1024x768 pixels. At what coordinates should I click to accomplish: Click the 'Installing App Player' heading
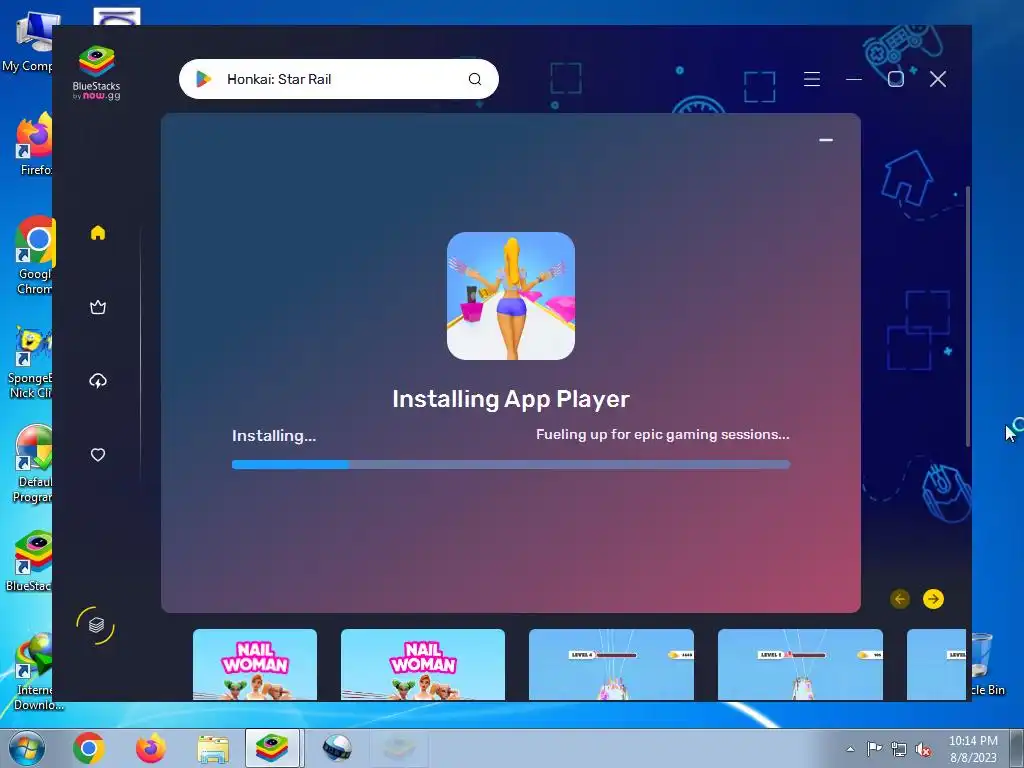click(511, 399)
